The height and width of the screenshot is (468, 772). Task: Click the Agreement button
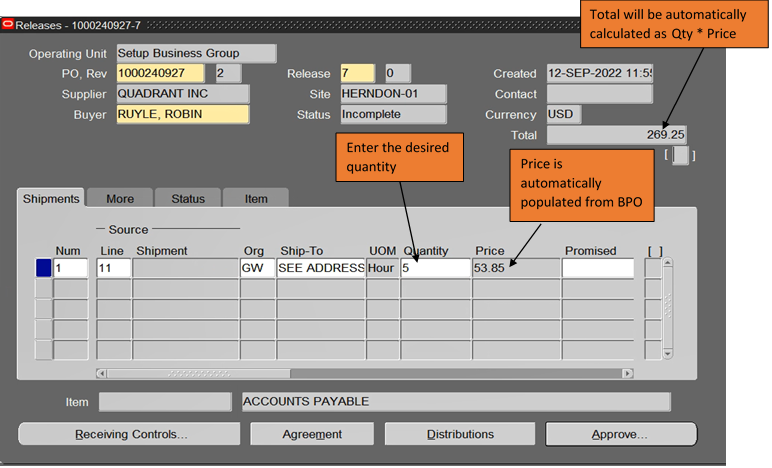tap(310, 434)
